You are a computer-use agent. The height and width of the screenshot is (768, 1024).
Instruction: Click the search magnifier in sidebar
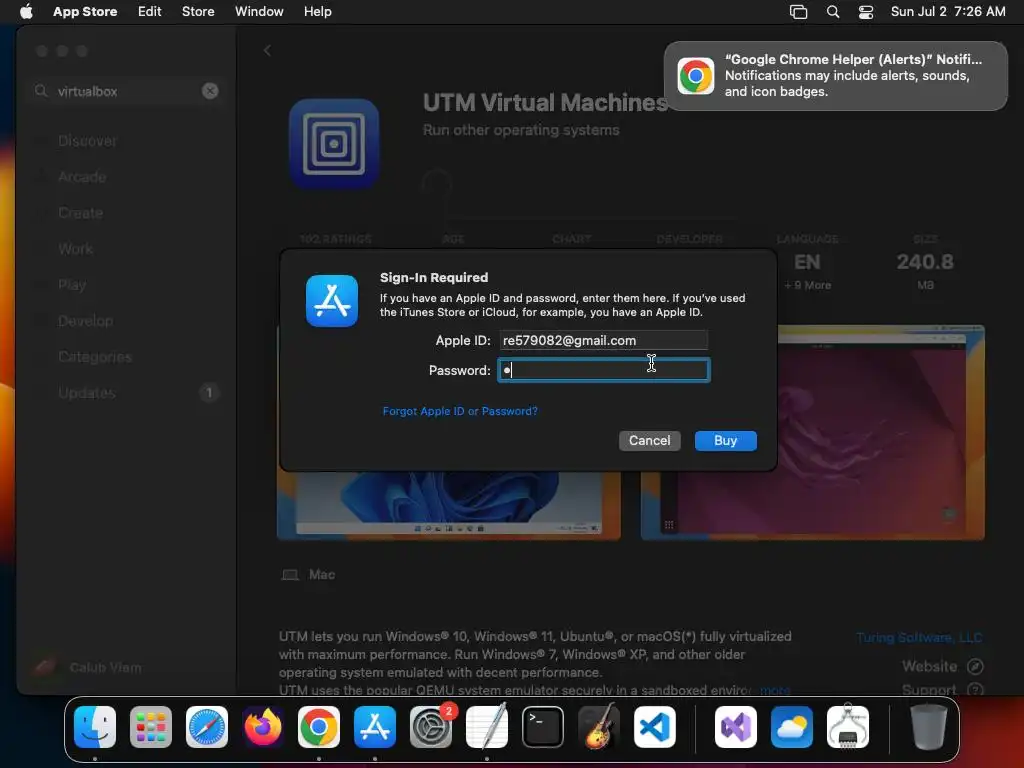pos(41,91)
